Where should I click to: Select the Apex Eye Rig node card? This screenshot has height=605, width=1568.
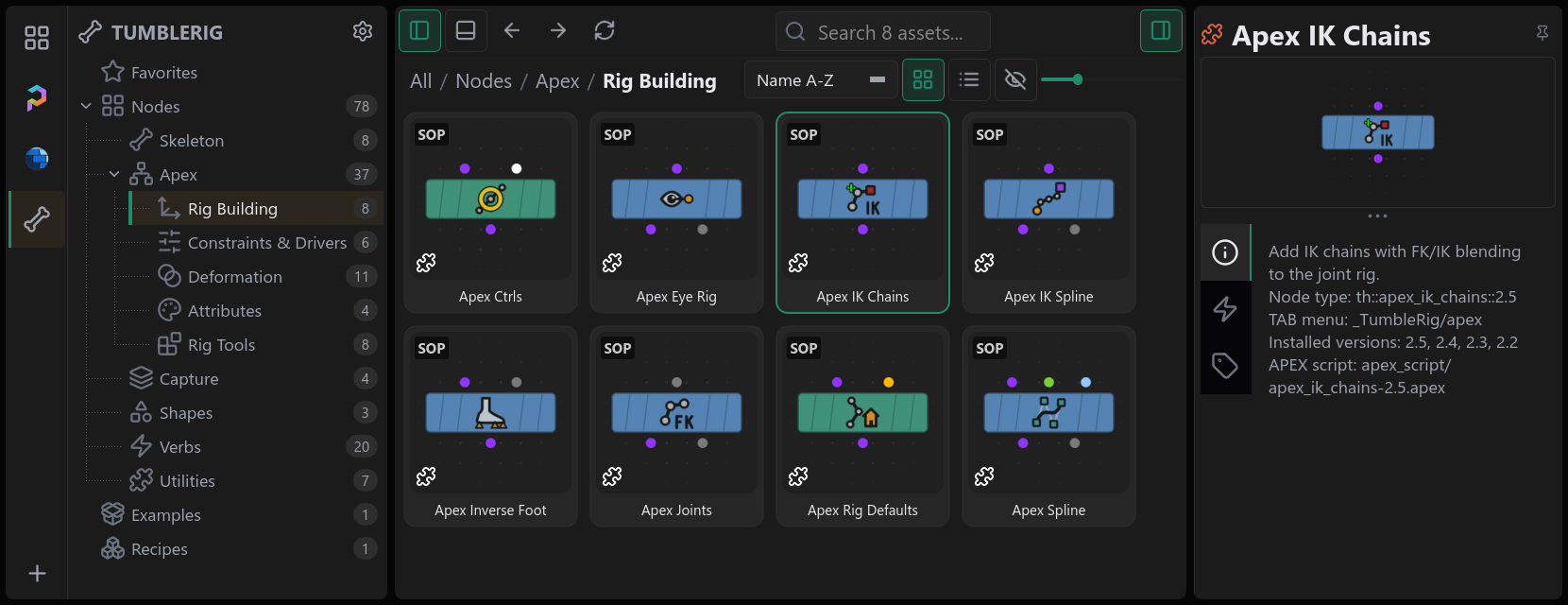pos(676,213)
